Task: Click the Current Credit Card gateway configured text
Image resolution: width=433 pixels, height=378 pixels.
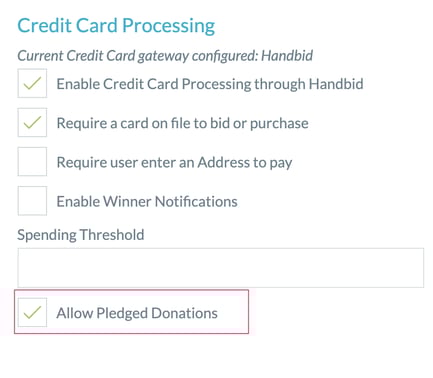Action: [138, 56]
